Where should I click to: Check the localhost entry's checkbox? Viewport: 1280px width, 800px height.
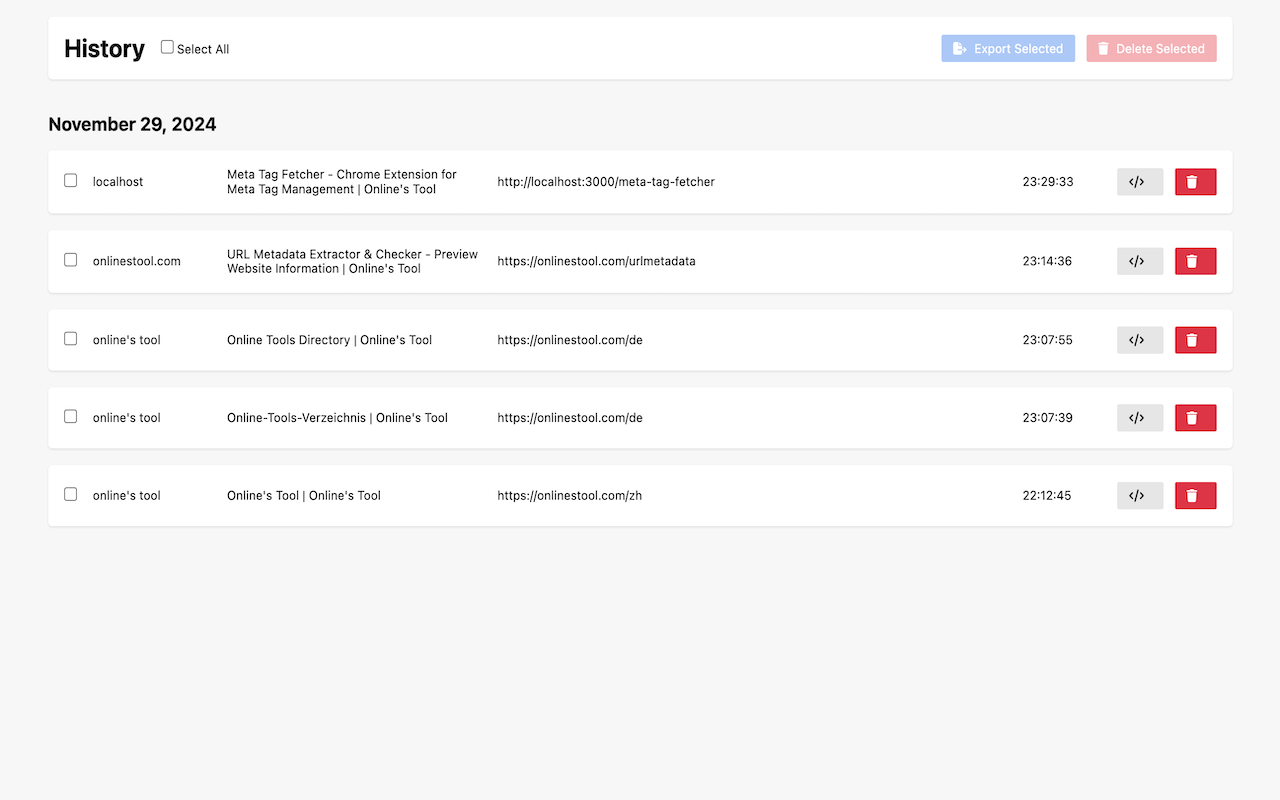(70, 180)
